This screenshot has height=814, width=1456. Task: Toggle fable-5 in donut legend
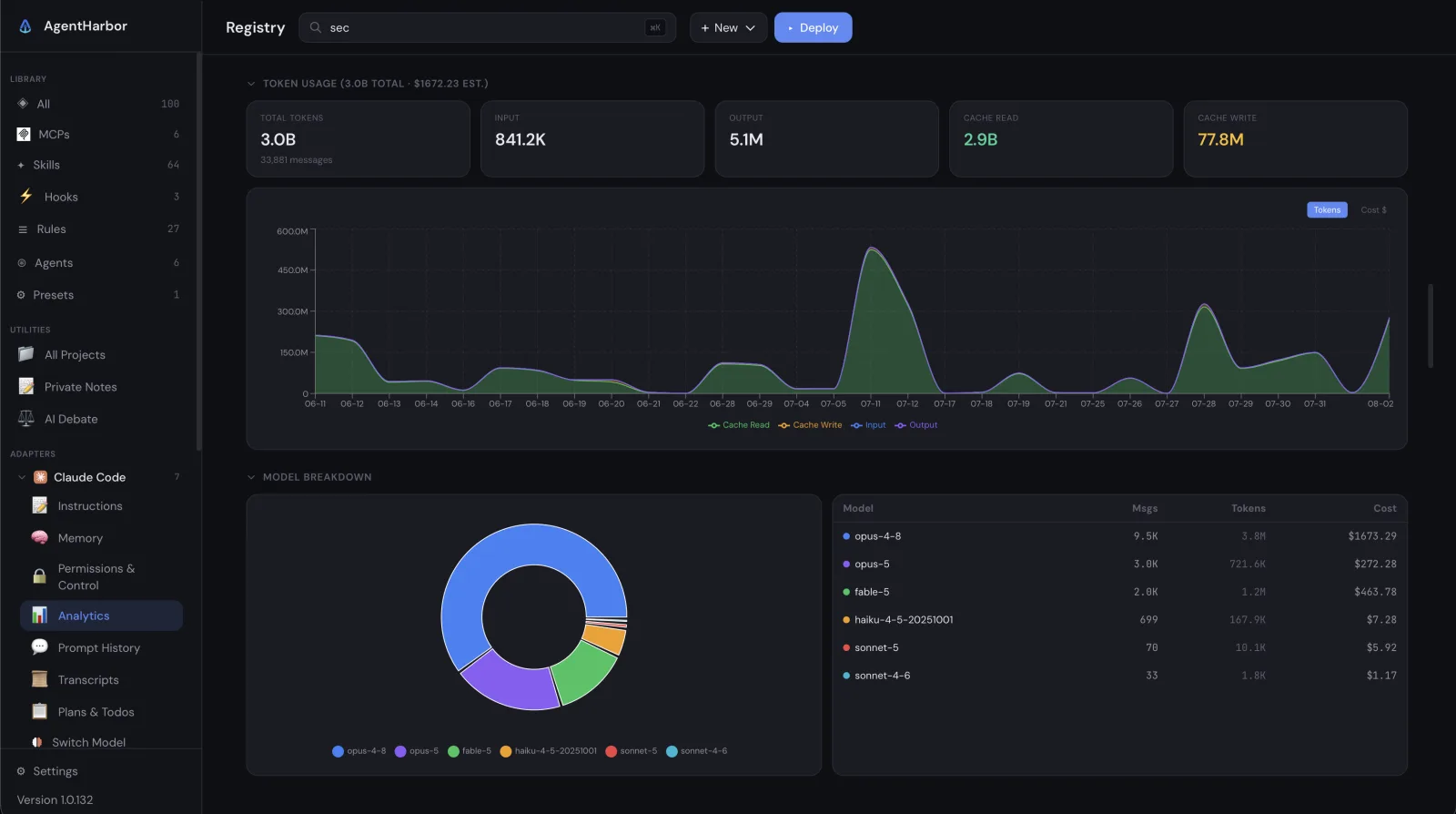[470, 751]
